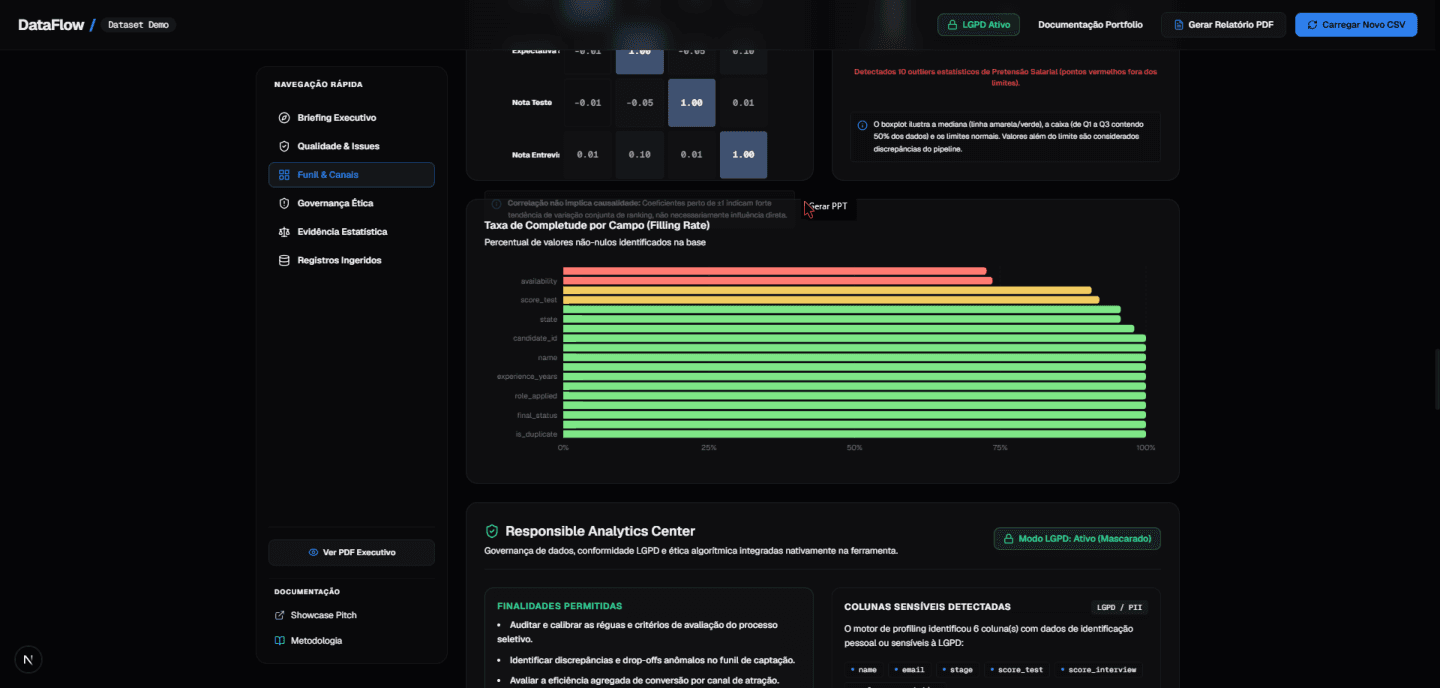This screenshot has width=1440, height=688.
Task: Click the round N logo at bottom left
Action: (28, 659)
